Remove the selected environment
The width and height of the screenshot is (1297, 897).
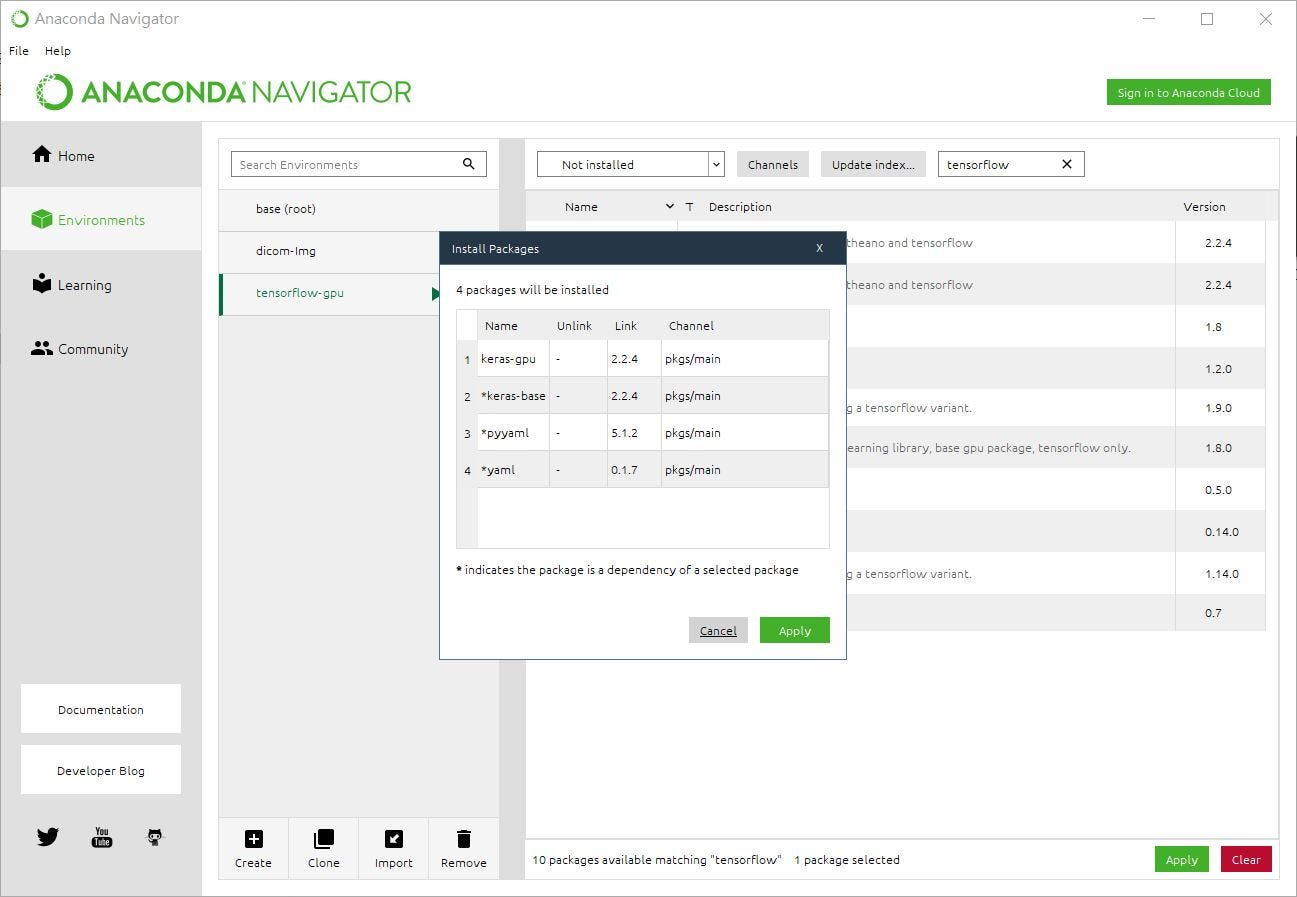(463, 849)
